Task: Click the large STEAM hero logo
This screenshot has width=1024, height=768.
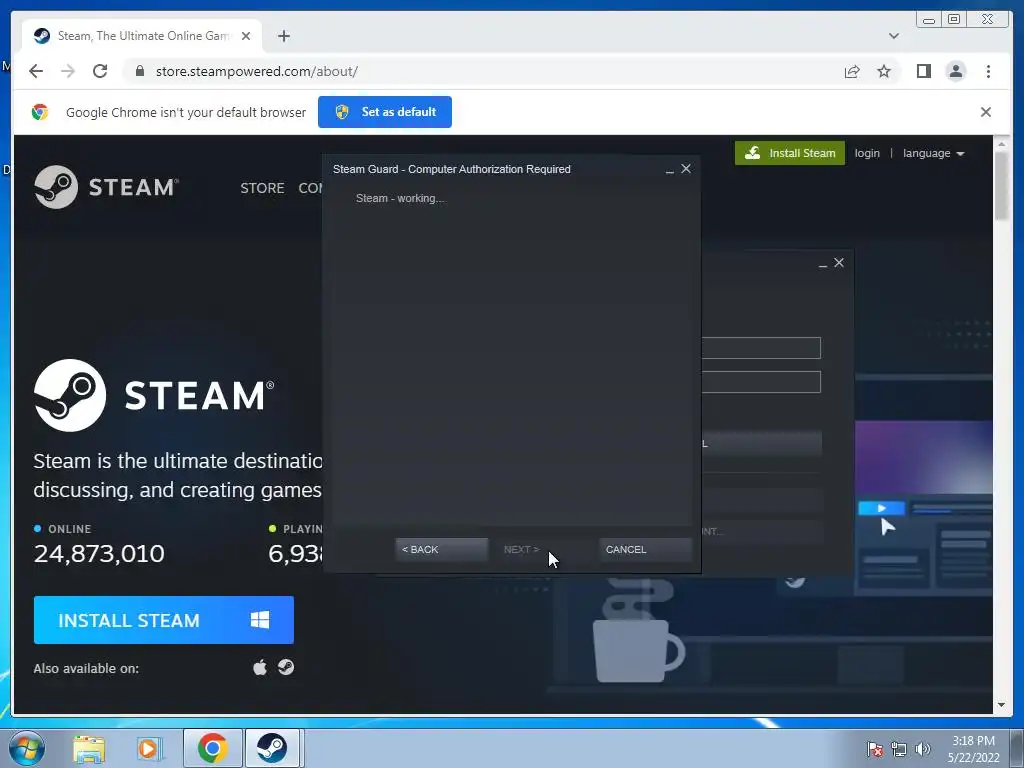Action: coord(154,395)
